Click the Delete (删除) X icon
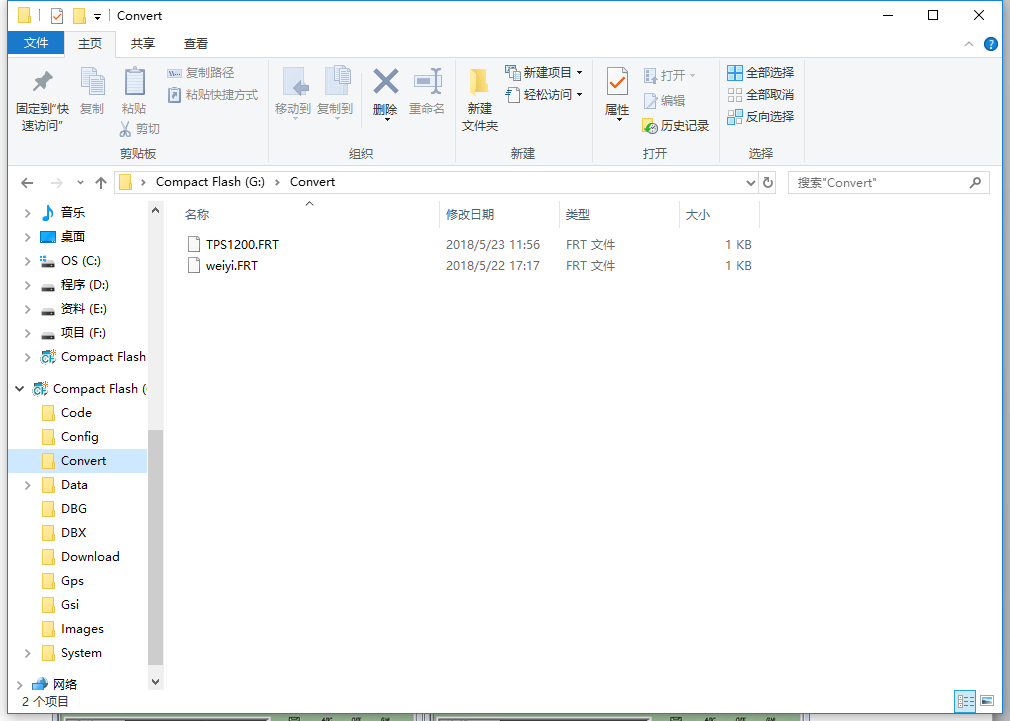1010x721 pixels. click(x=385, y=82)
